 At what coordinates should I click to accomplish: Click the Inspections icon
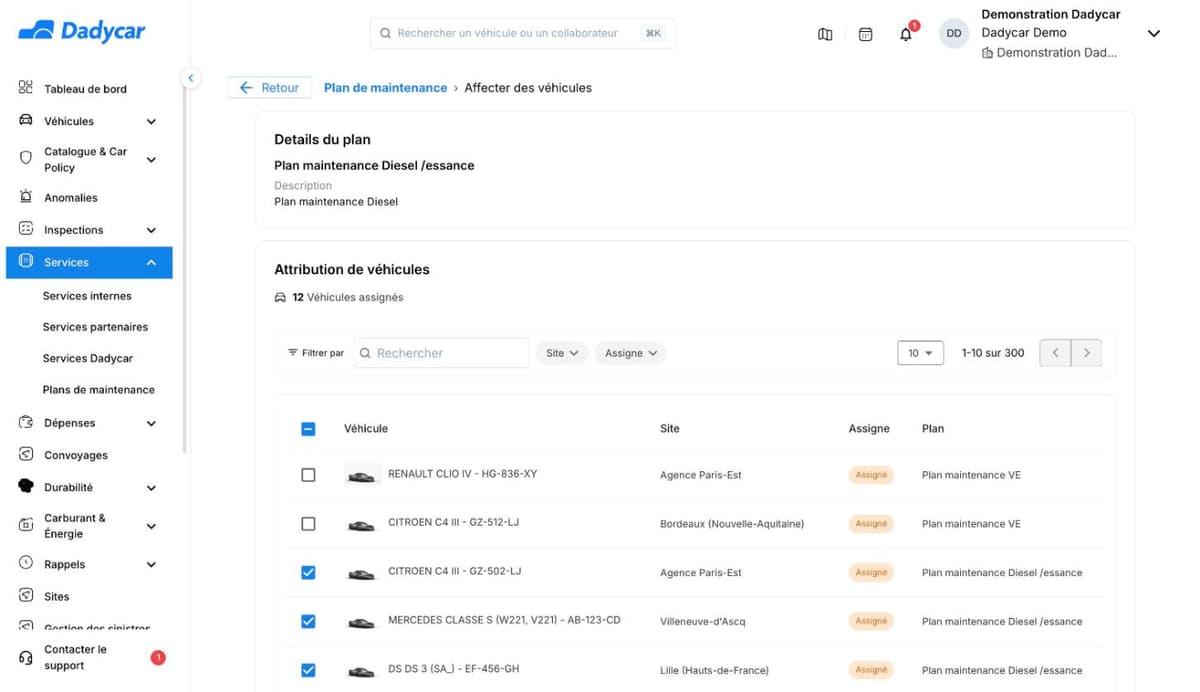click(26, 229)
